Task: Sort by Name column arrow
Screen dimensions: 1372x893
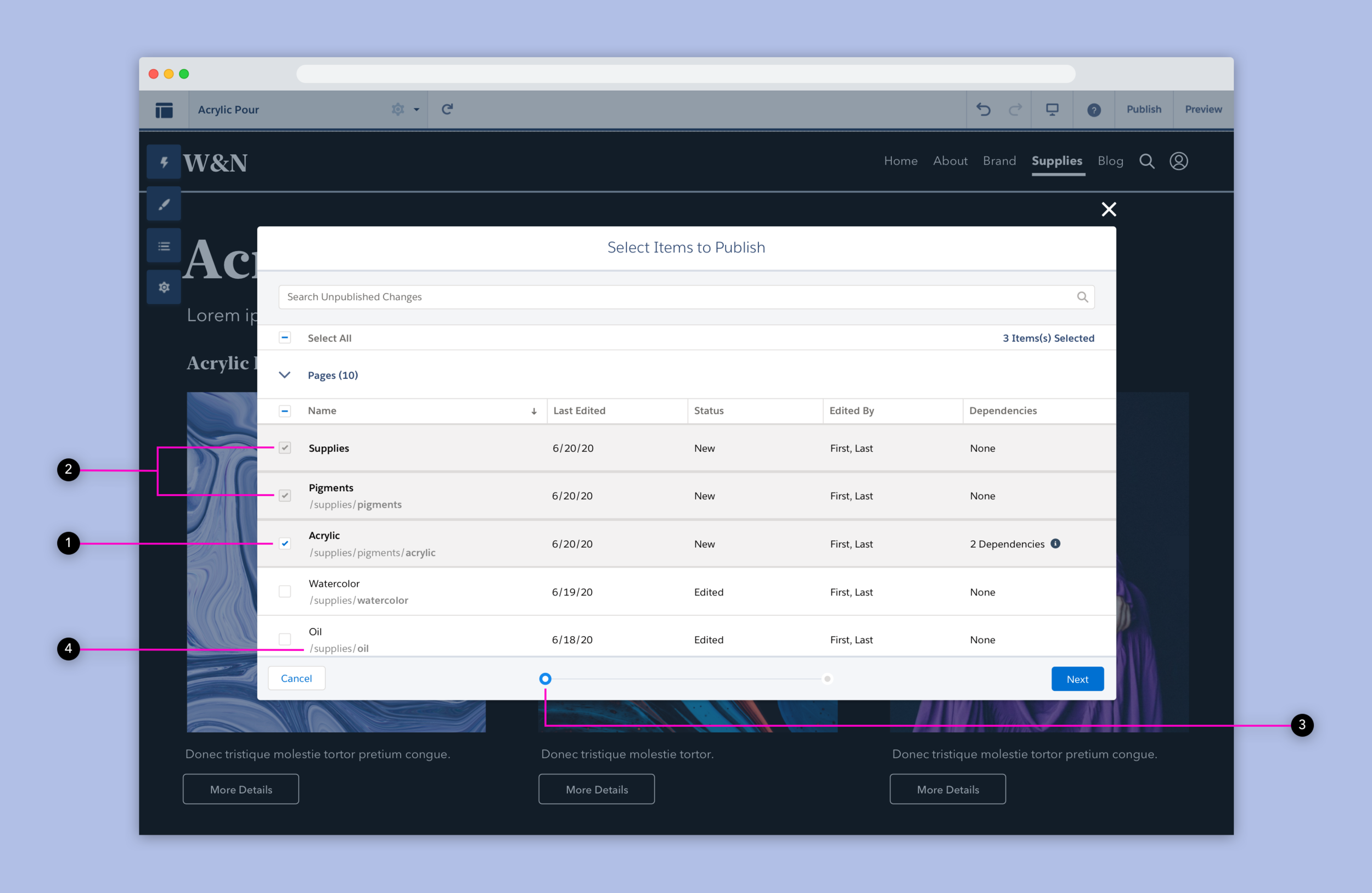Action: click(x=534, y=411)
